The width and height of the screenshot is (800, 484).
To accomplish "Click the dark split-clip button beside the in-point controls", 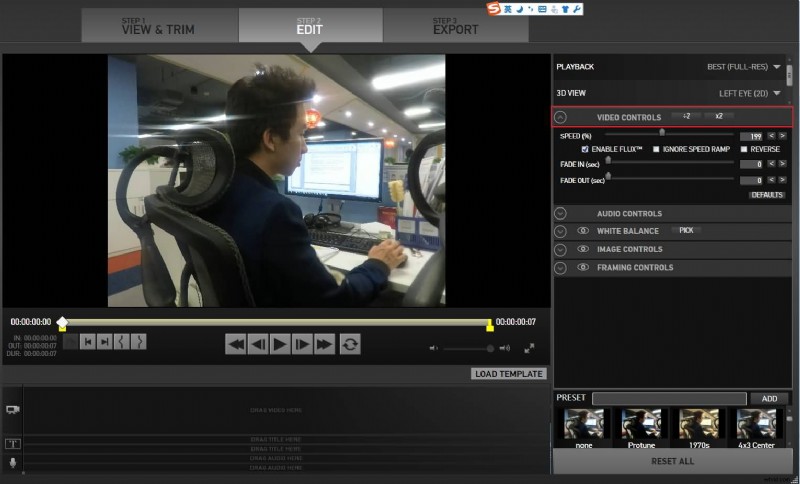I will click(70, 342).
